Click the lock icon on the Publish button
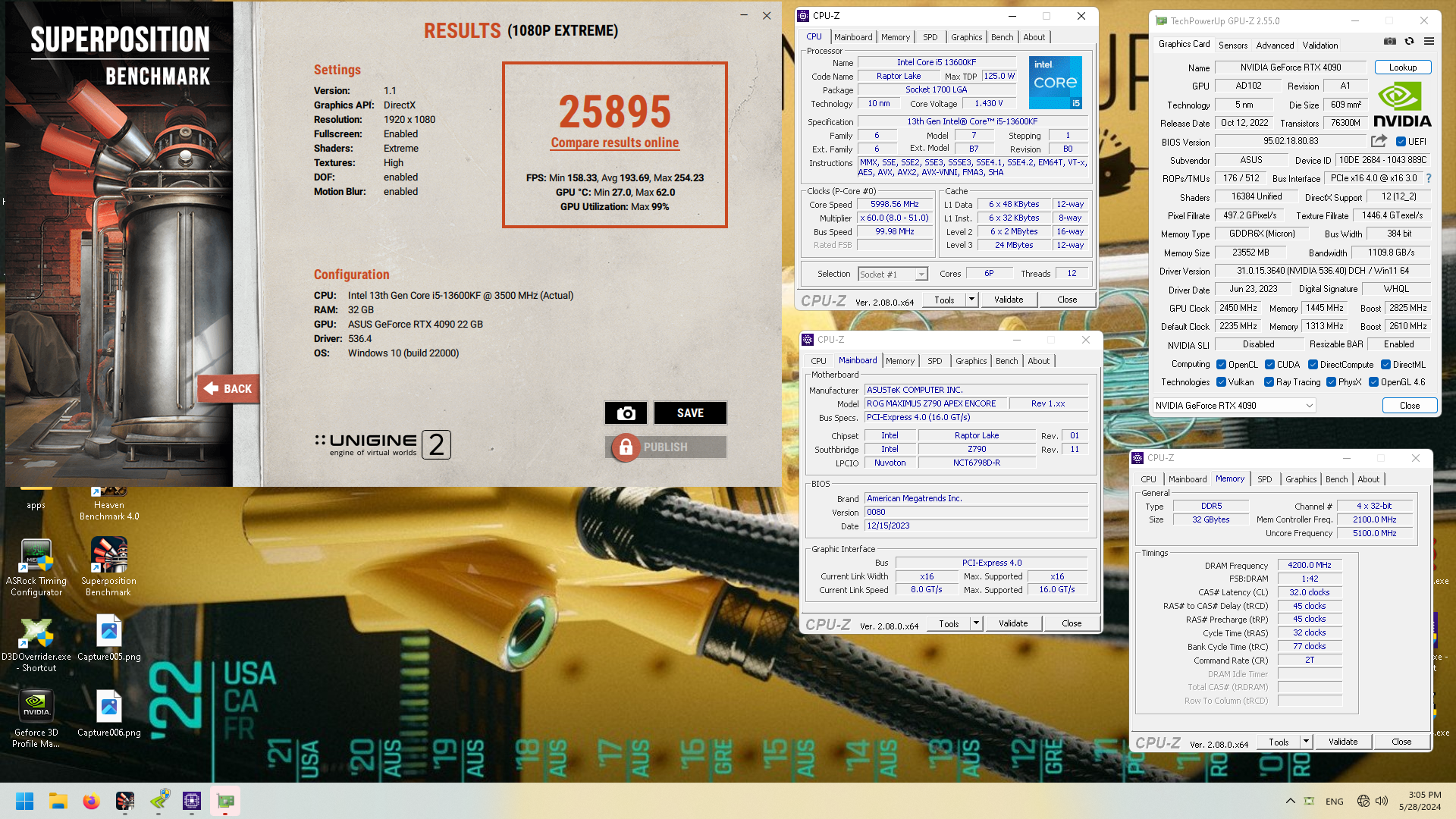This screenshot has height=819, width=1456. coord(626,447)
